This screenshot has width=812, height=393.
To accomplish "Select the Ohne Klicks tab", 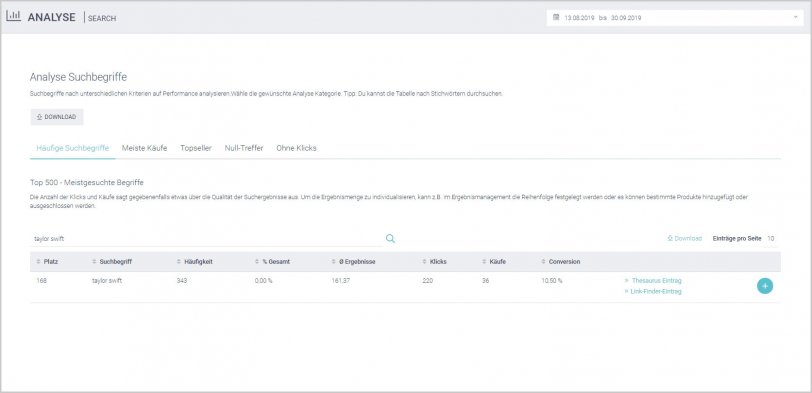I will point(296,148).
